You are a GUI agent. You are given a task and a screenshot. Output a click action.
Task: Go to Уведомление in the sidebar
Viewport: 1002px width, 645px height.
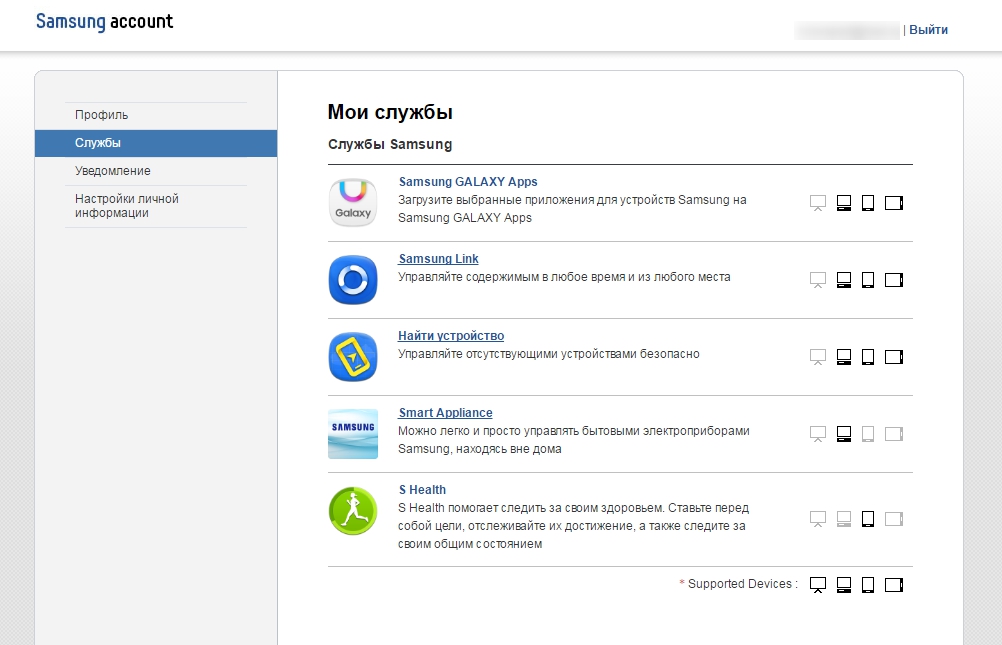113,171
